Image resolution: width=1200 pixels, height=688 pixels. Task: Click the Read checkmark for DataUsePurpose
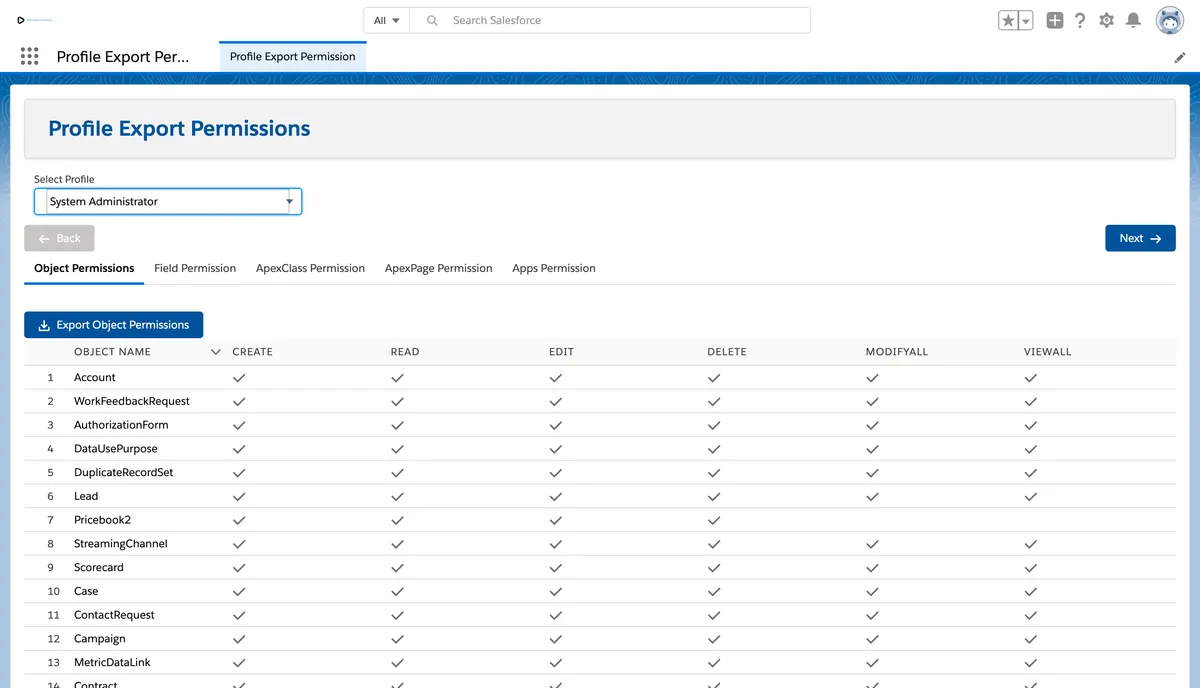(x=398, y=449)
